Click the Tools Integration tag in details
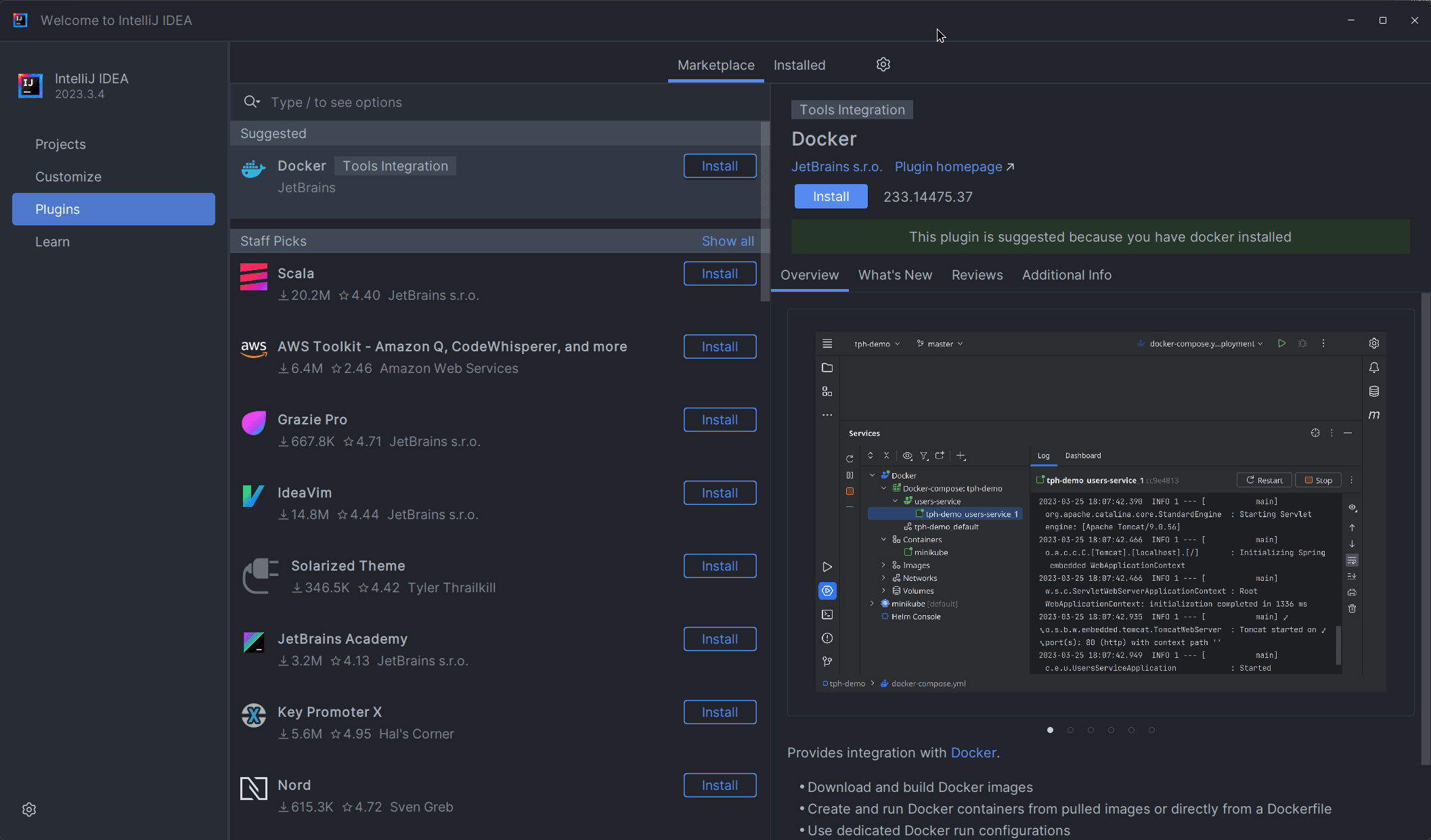 (852, 110)
